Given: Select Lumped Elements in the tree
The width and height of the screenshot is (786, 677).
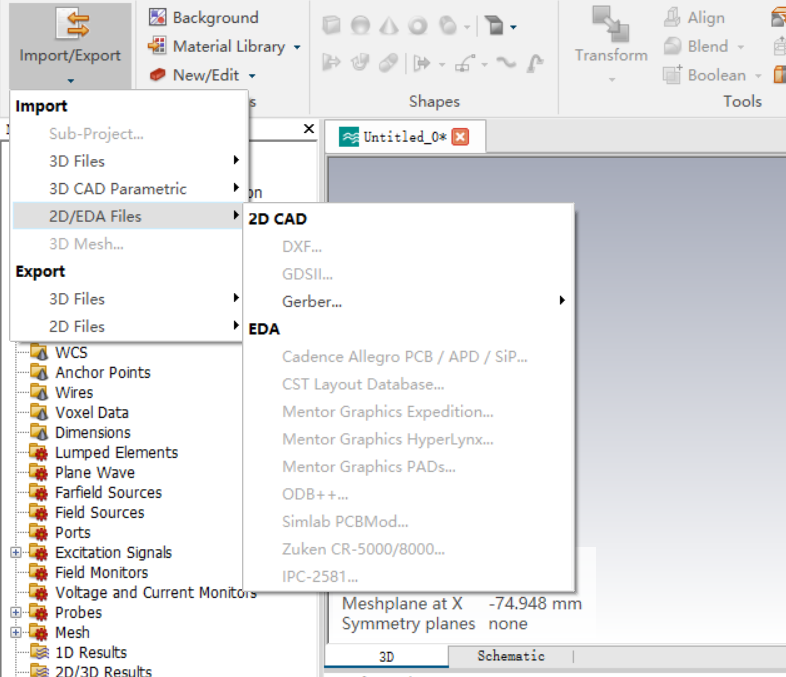Looking at the screenshot, I should coord(116,452).
